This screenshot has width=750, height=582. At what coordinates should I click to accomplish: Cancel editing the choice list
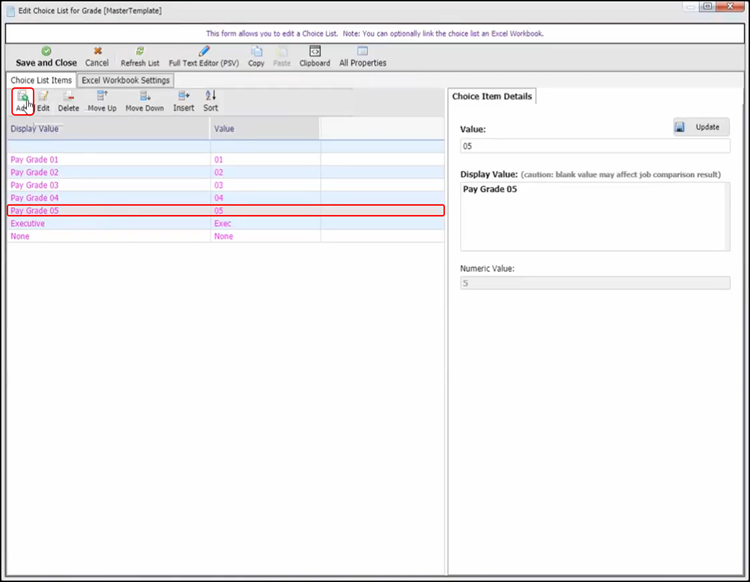[x=97, y=56]
